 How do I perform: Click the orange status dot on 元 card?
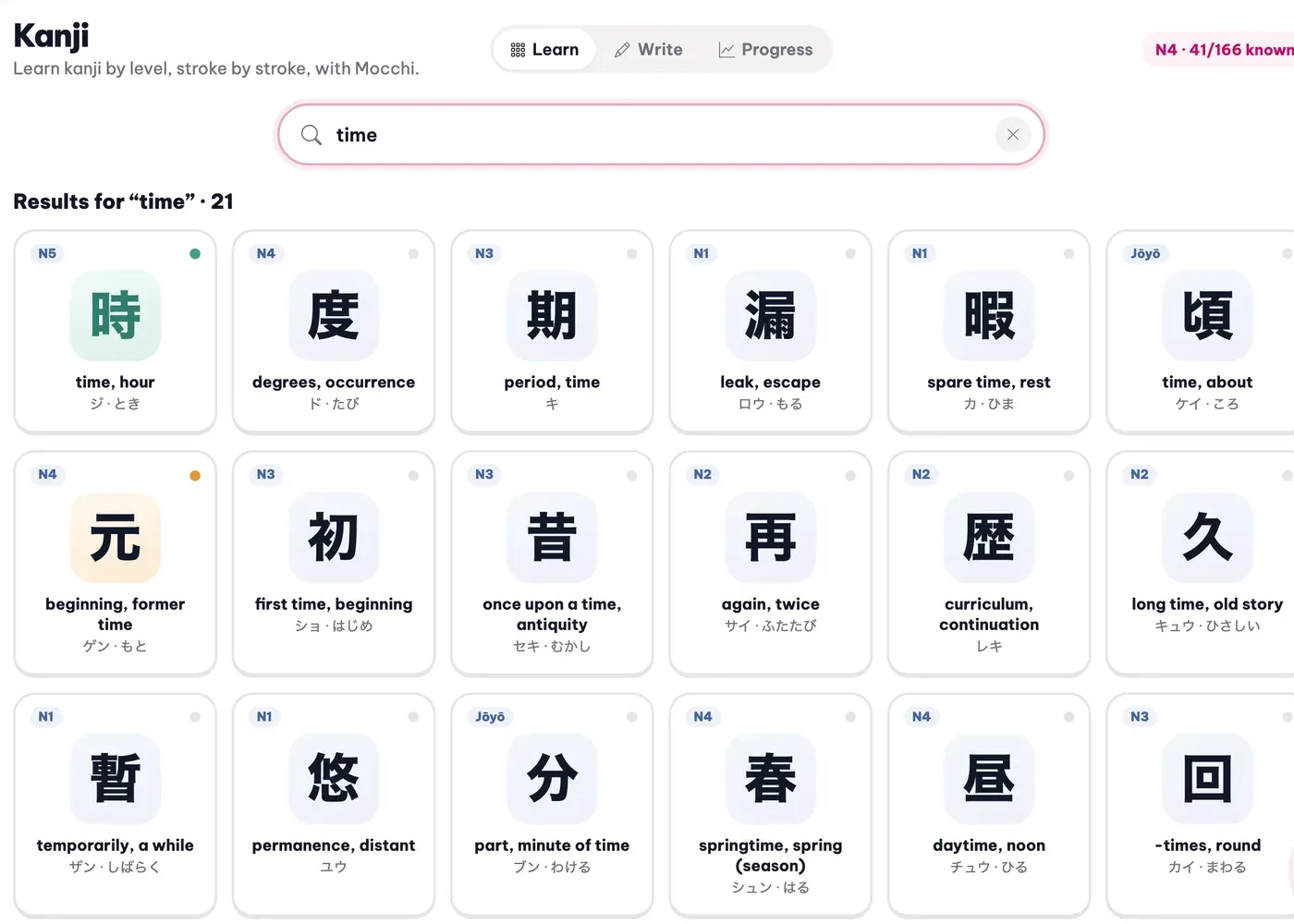[195, 476]
